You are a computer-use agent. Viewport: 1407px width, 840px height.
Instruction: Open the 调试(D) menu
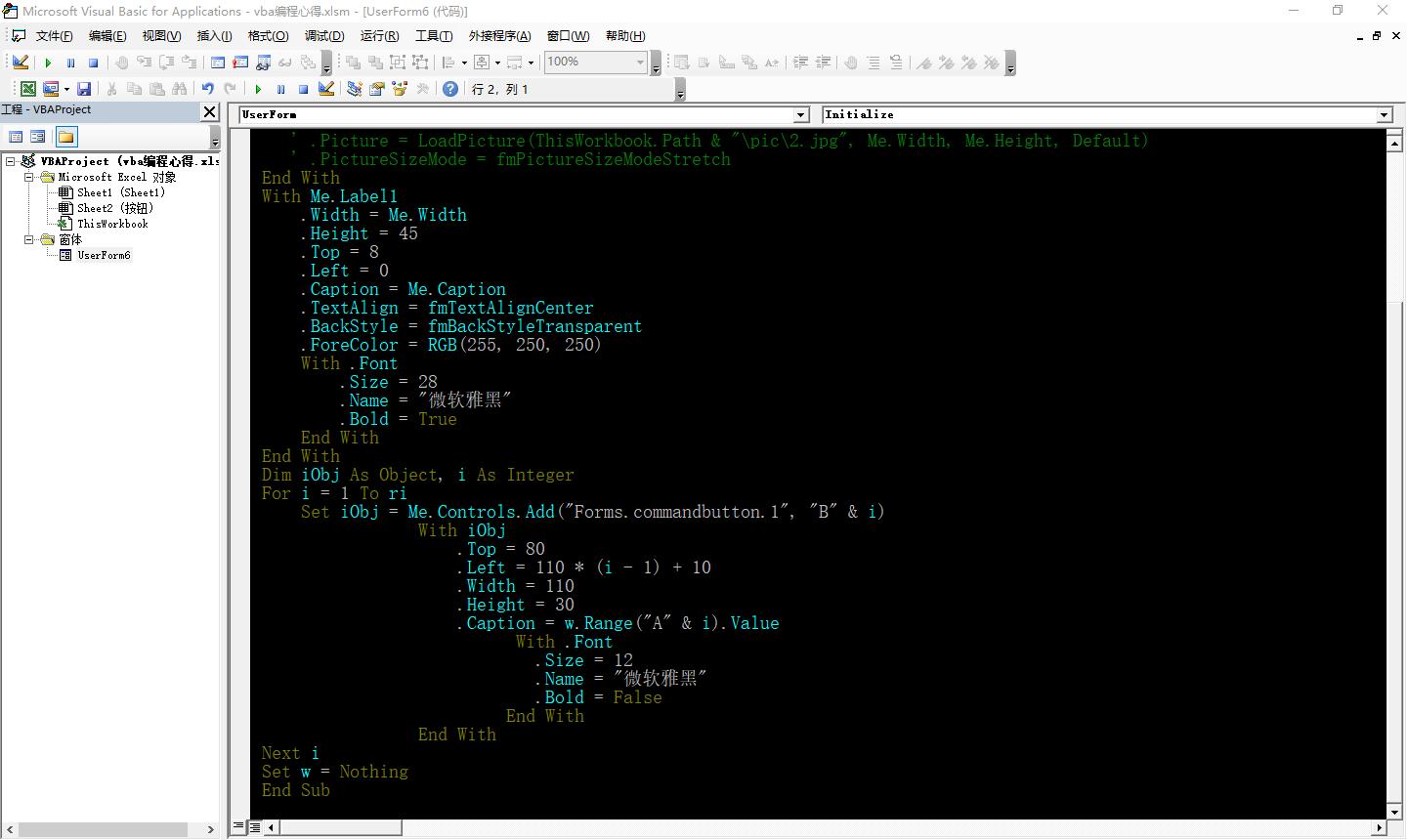[x=323, y=36]
